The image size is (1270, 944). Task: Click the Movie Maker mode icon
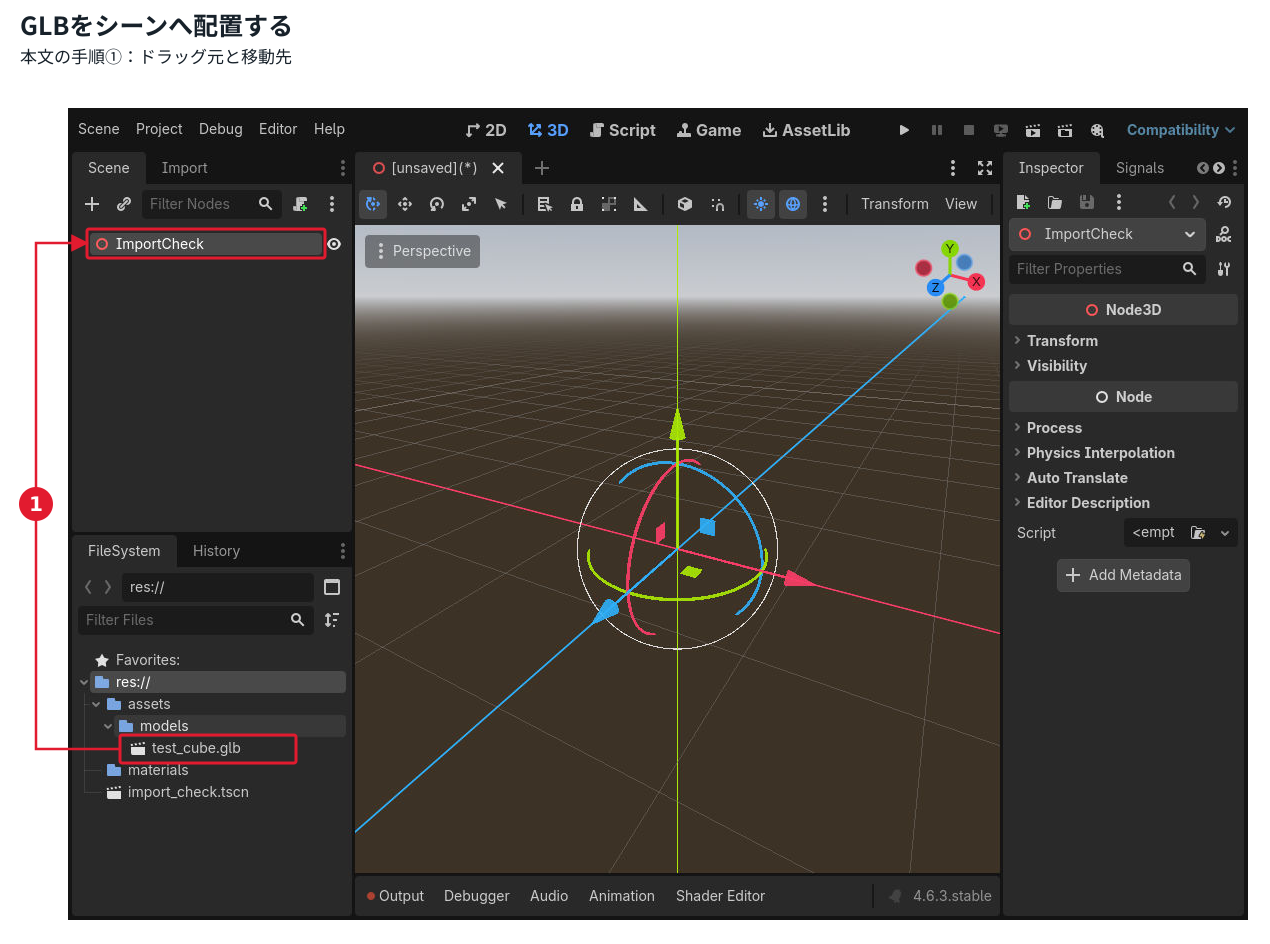point(1097,130)
